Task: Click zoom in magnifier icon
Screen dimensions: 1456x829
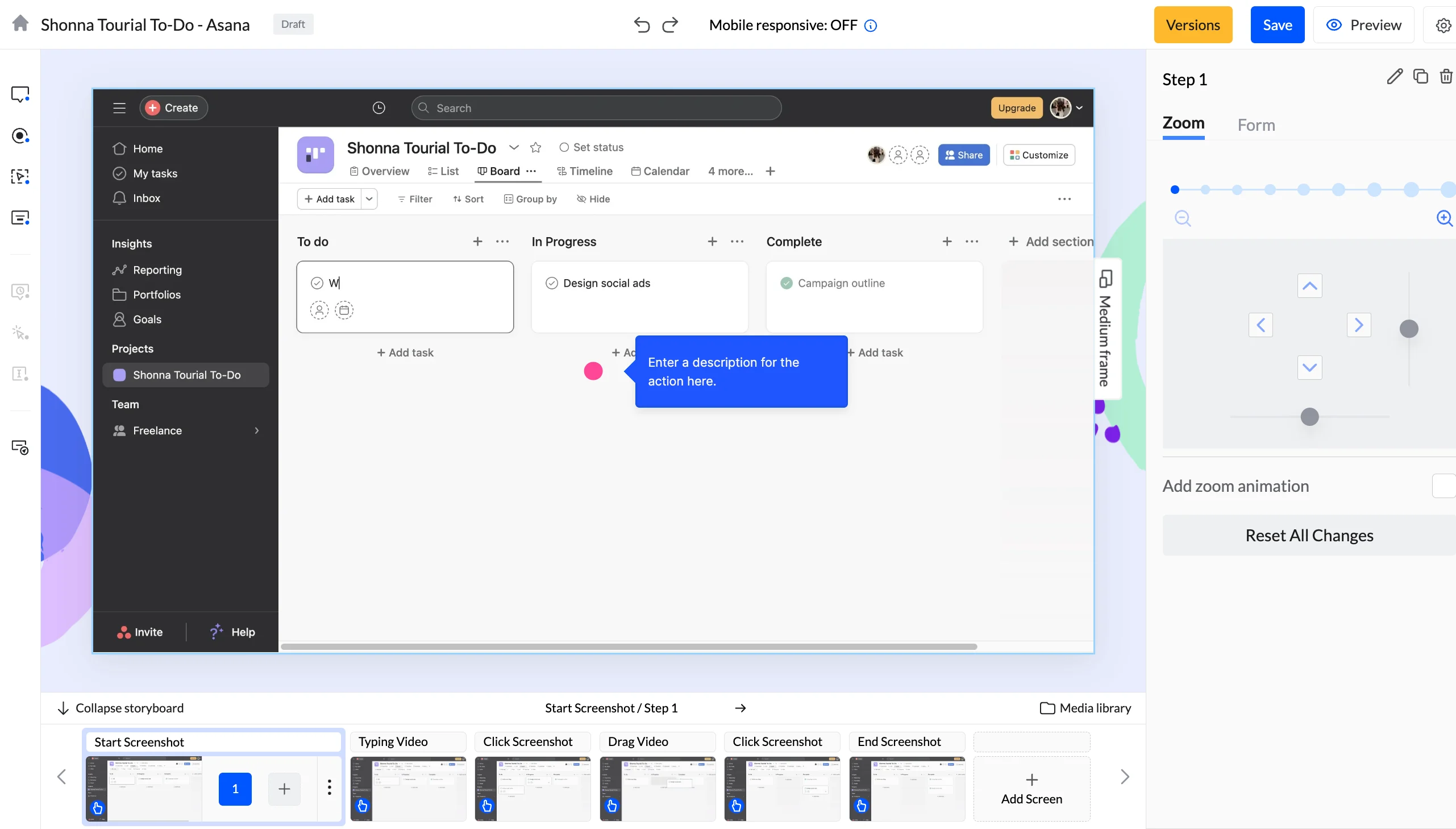Action: tap(1445, 218)
